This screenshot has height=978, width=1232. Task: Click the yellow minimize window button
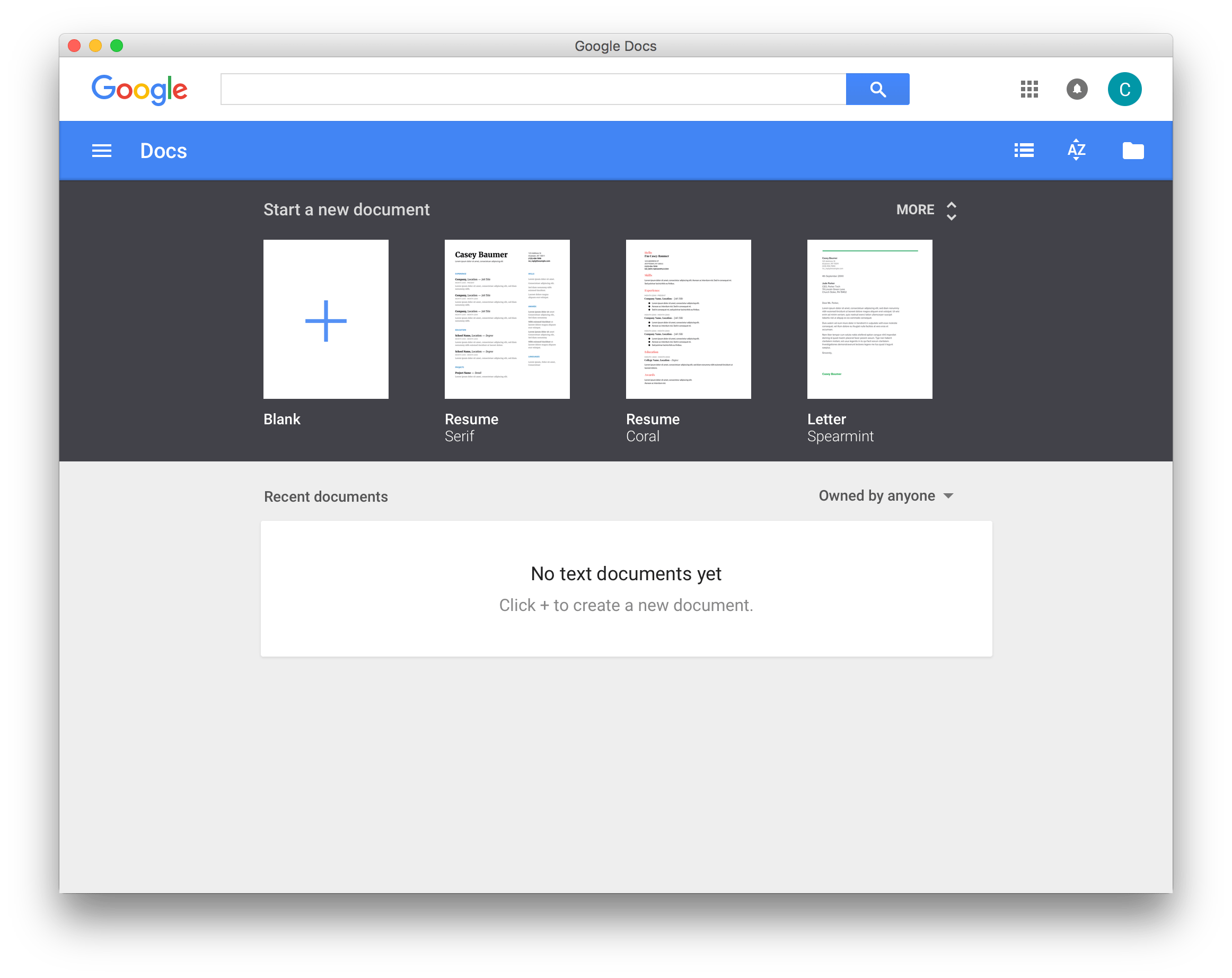95,46
